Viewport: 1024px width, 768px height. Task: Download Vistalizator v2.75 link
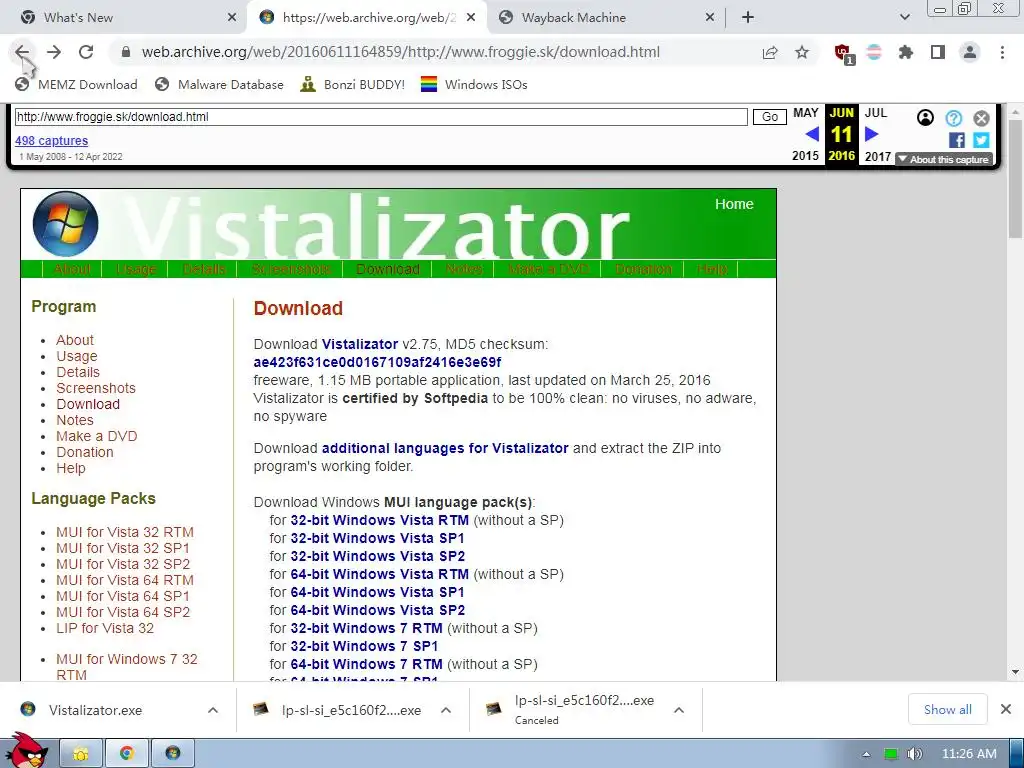(360, 344)
